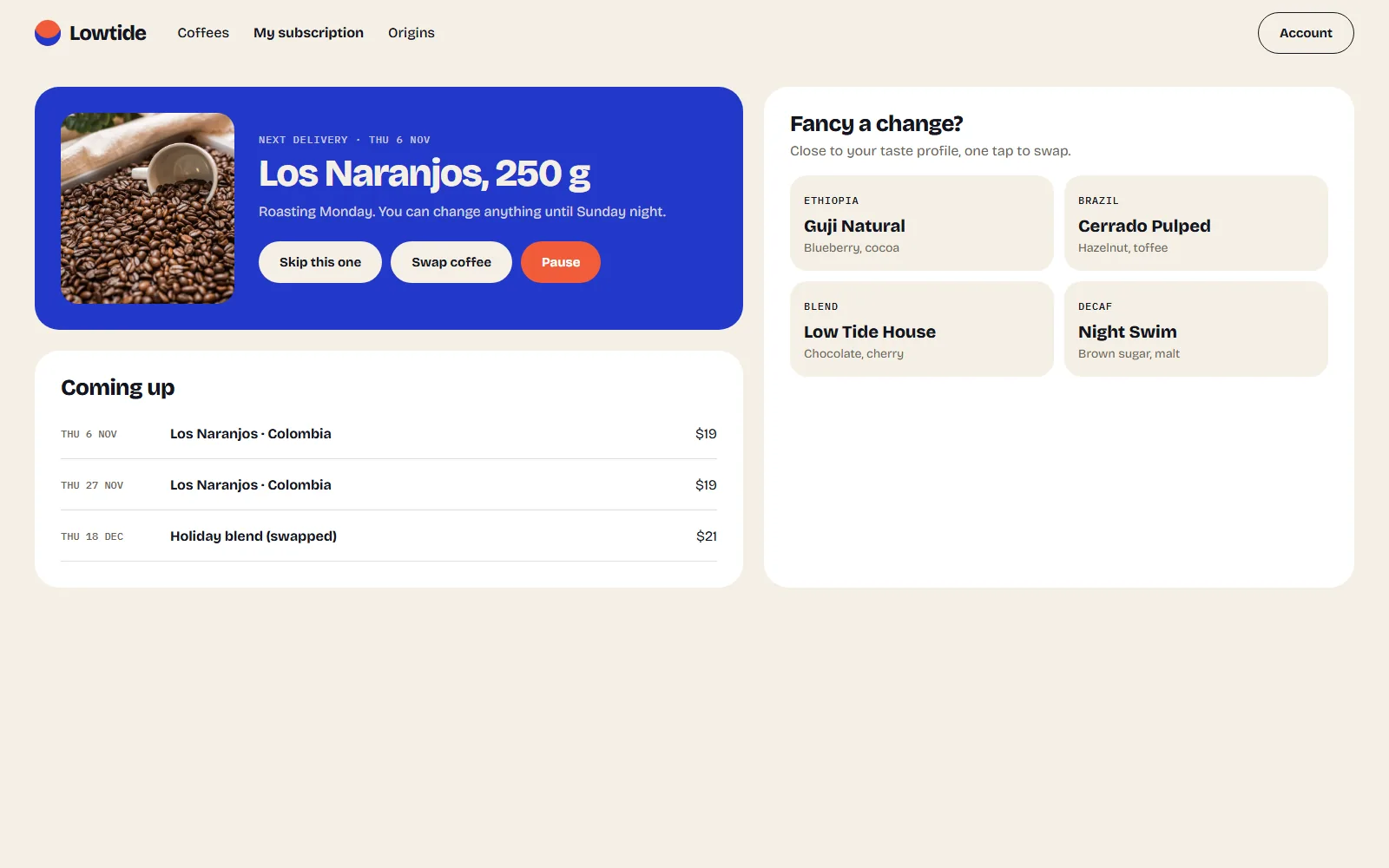The image size is (1389, 868).
Task: Click the Los Naranjos, 250 g heading
Action: (x=425, y=174)
